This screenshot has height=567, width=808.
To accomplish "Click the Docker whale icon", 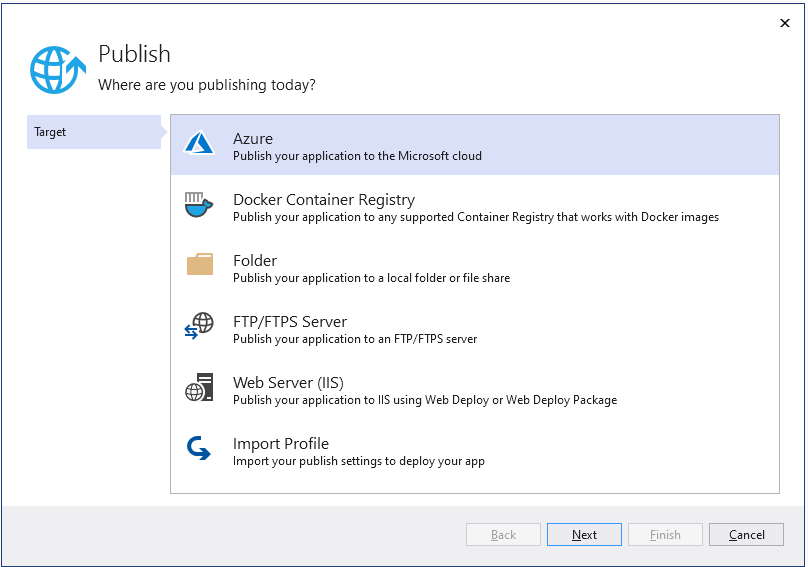I will 200,206.
